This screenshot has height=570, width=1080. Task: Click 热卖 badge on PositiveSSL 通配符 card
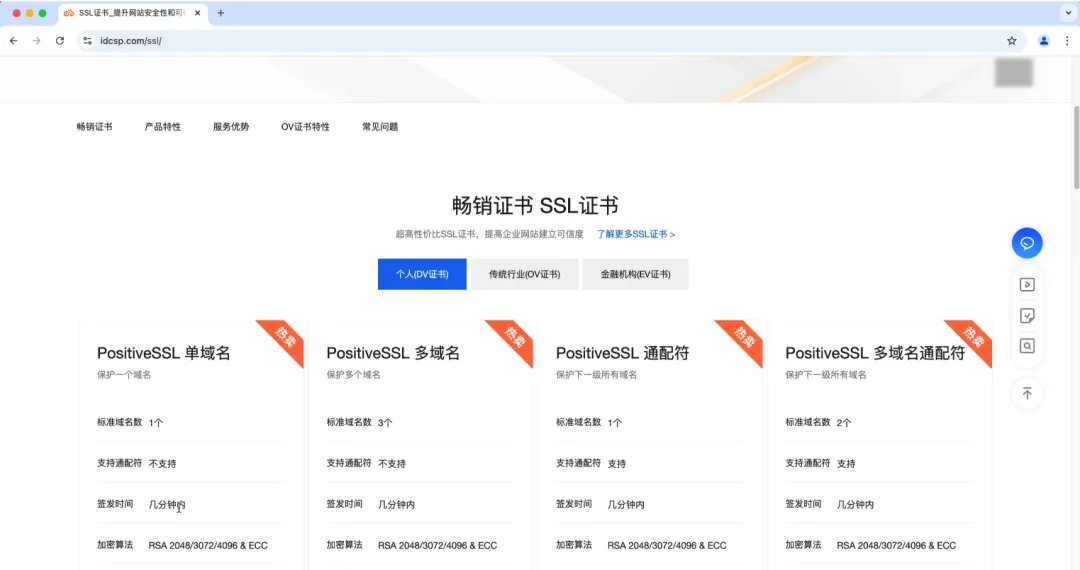tap(743, 337)
